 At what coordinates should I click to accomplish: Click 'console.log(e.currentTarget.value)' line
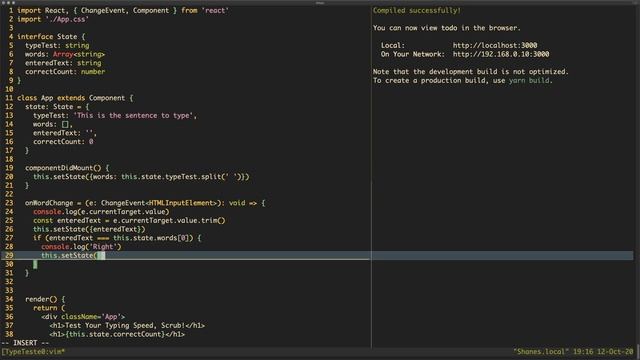pos(101,212)
